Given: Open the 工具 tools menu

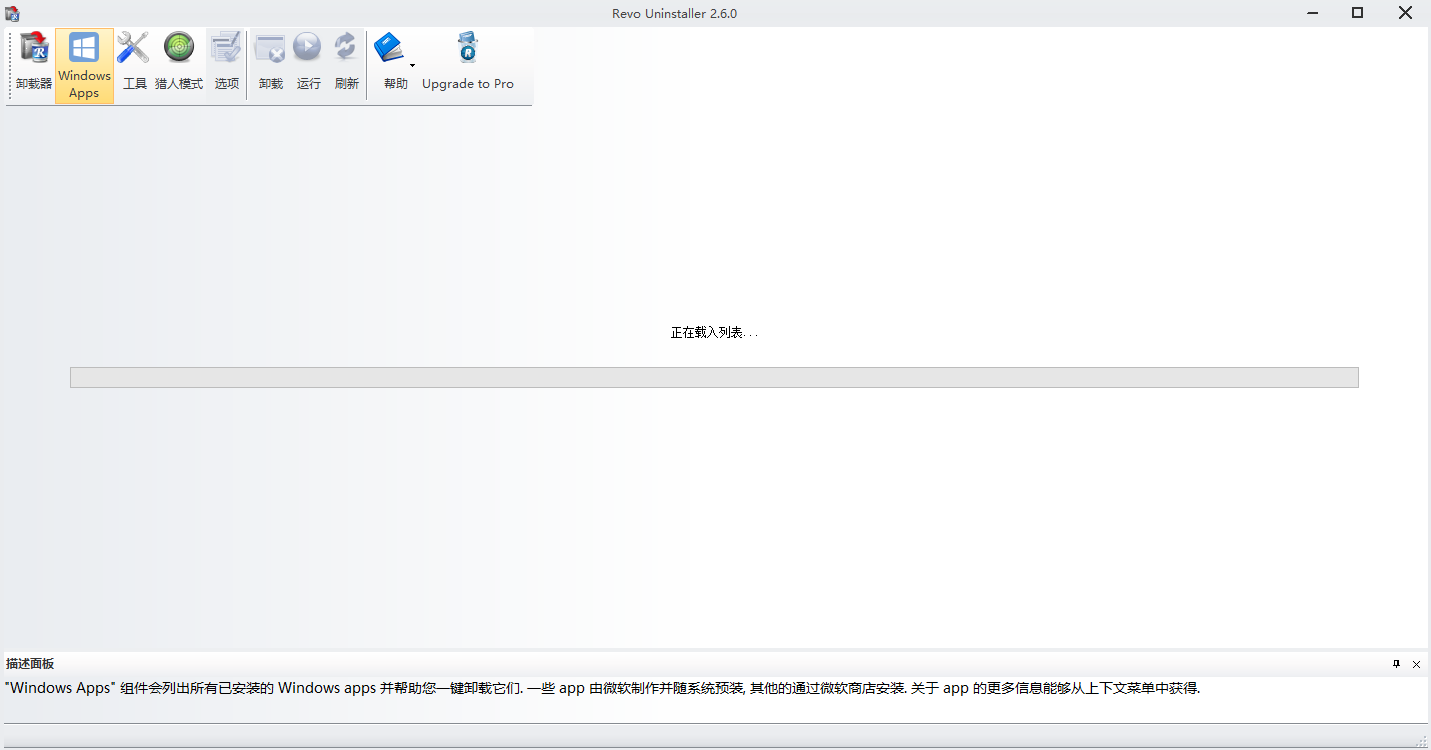Looking at the screenshot, I should point(134,64).
